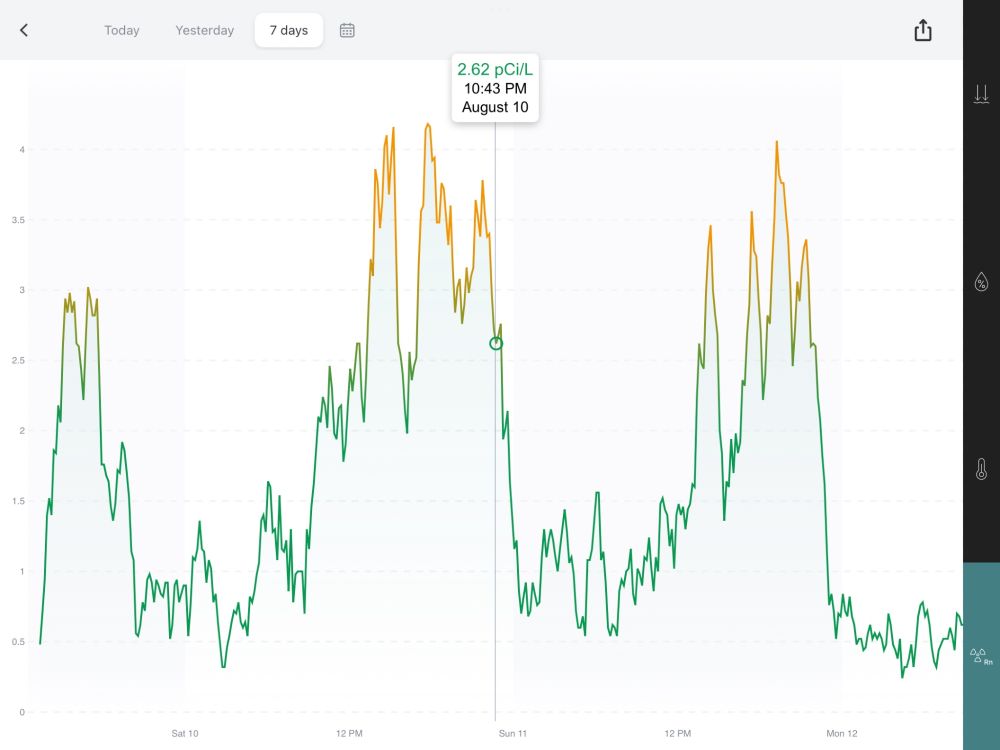Screen dimensions: 1000x750
Task: Tap the highest orange peak on Saturday
Action: [427, 125]
